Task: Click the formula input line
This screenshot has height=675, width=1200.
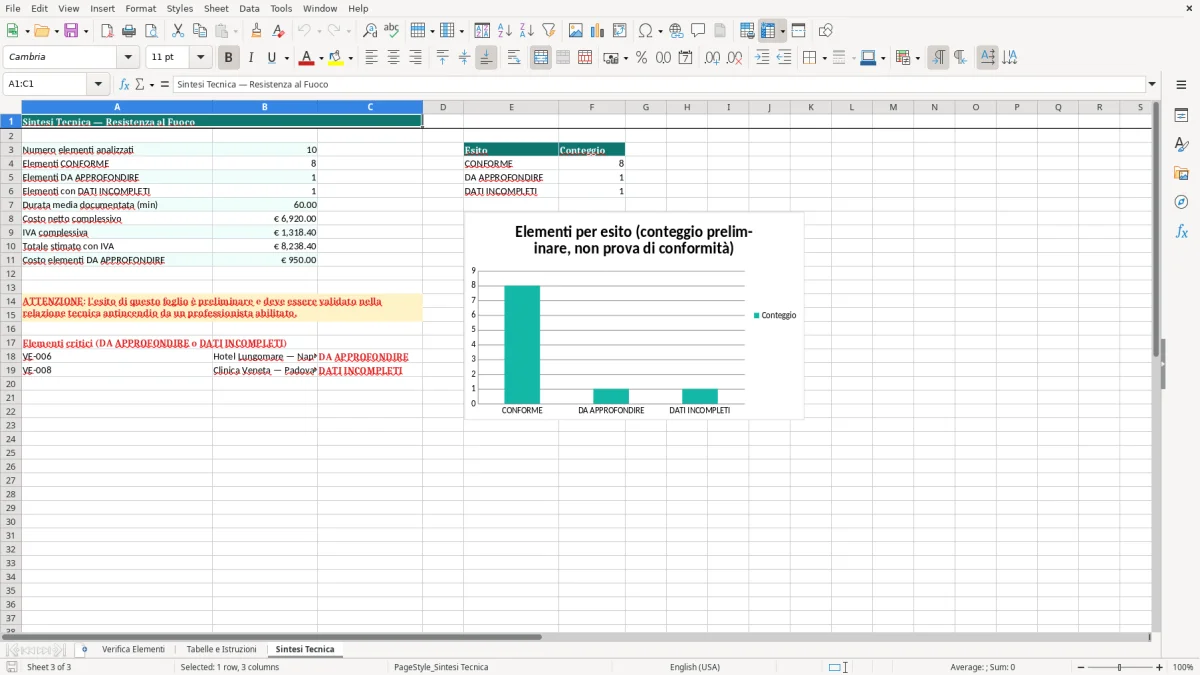Action: (x=659, y=85)
